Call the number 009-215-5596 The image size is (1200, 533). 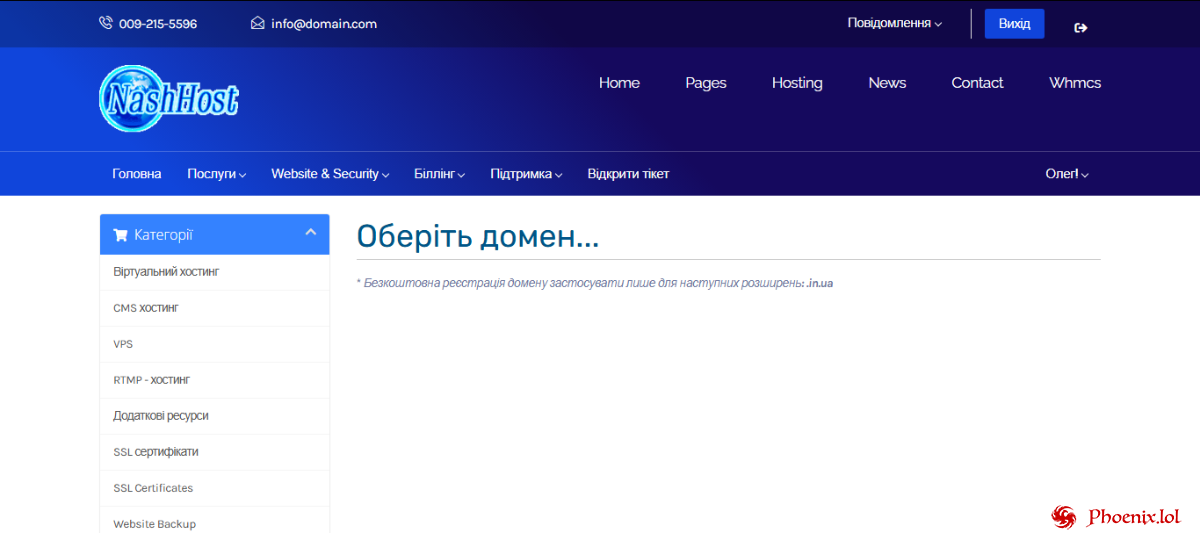point(158,24)
